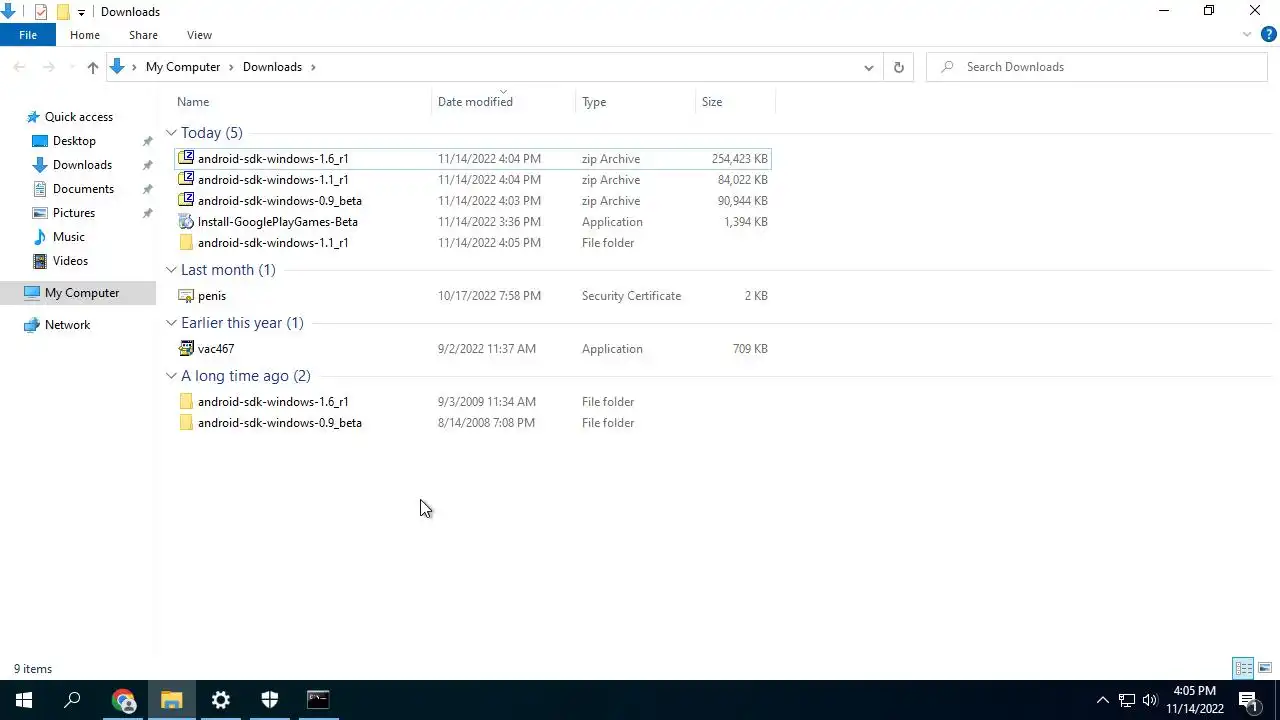Open Downloads in the navigation pane
This screenshot has height=720, width=1280.
point(82,165)
